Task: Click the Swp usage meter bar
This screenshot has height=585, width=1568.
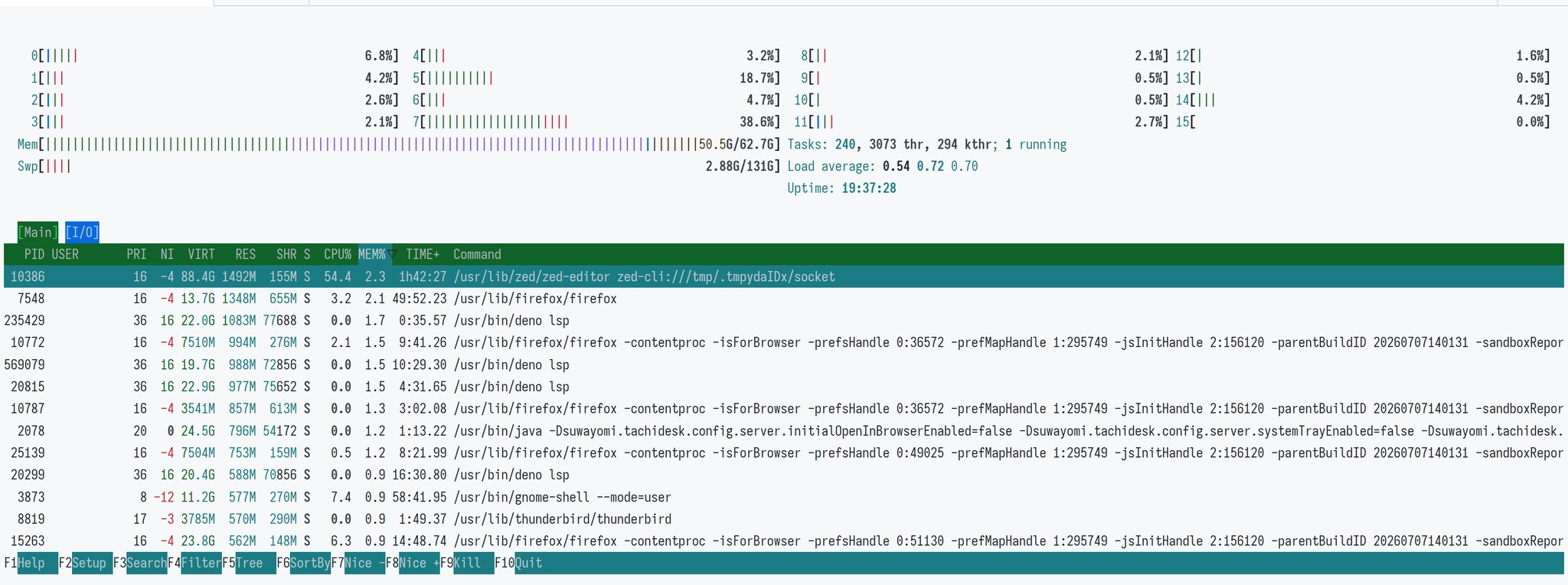Action: [x=399, y=166]
